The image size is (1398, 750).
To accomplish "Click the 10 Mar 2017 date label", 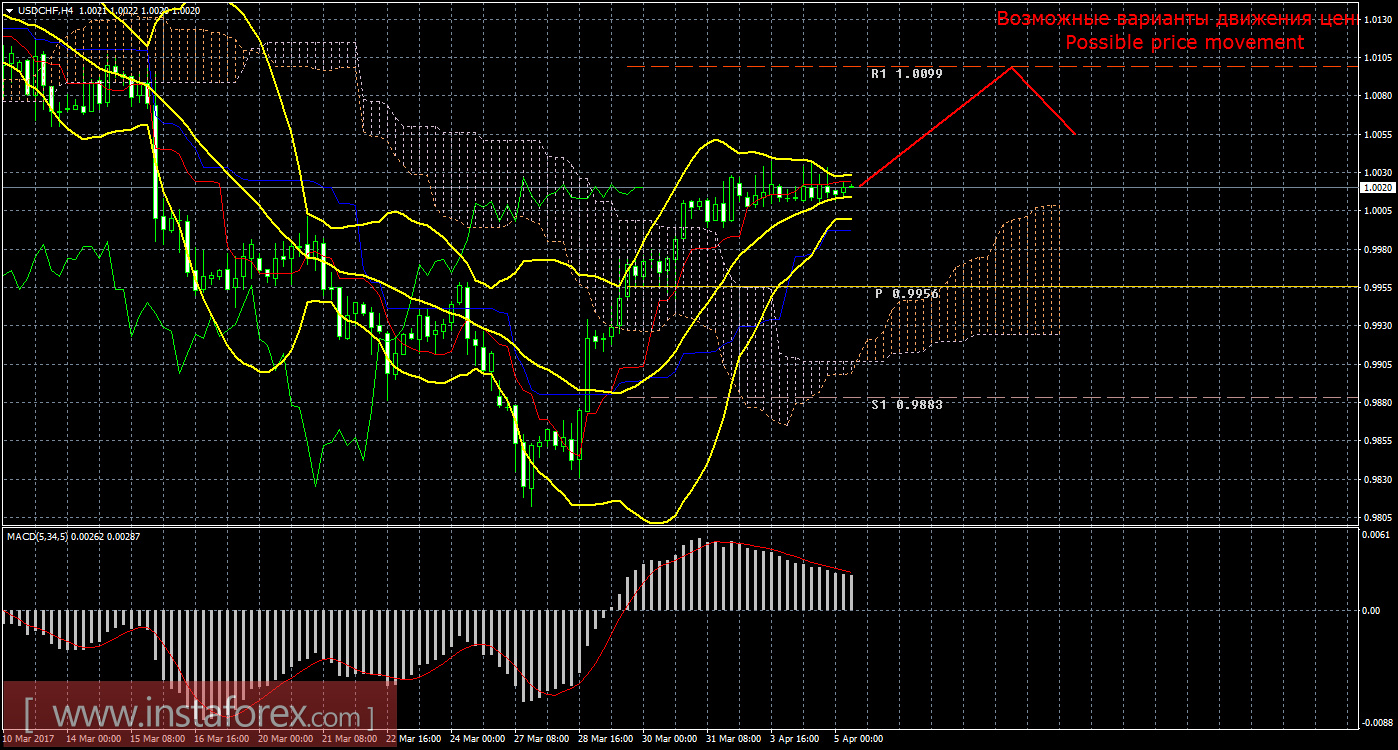I will click(28, 740).
